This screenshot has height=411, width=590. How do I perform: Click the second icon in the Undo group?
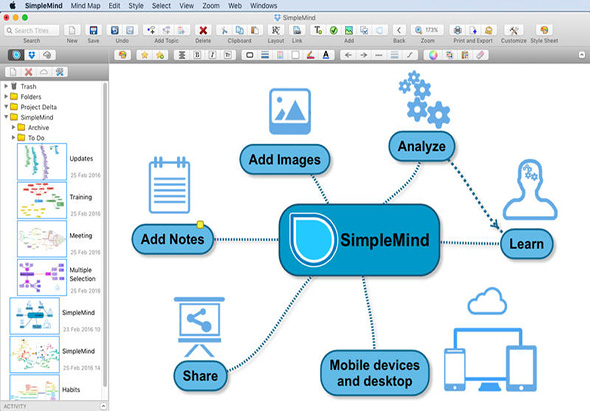[130, 30]
